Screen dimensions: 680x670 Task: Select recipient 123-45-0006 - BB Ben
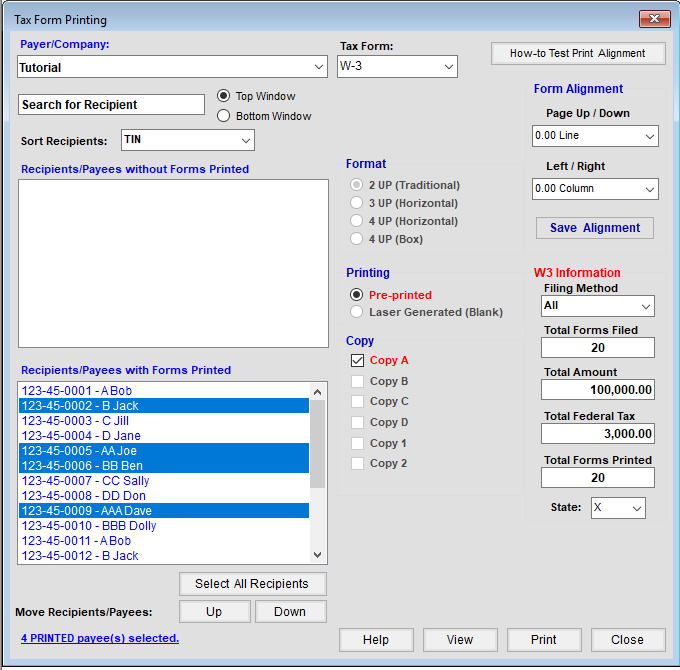click(x=164, y=465)
